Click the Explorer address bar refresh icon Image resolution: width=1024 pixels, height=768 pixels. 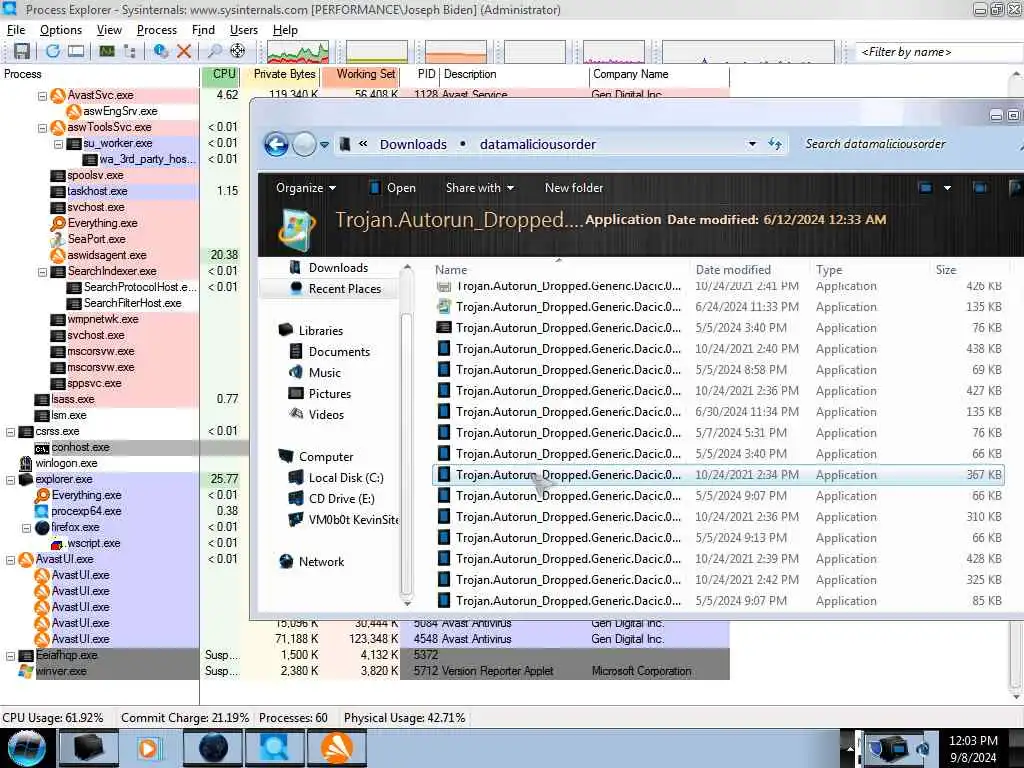(x=775, y=144)
